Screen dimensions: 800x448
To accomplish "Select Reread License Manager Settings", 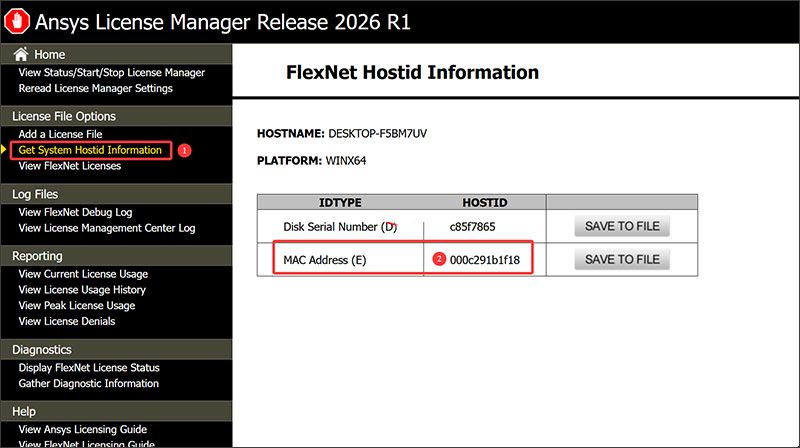I will 95,88.
